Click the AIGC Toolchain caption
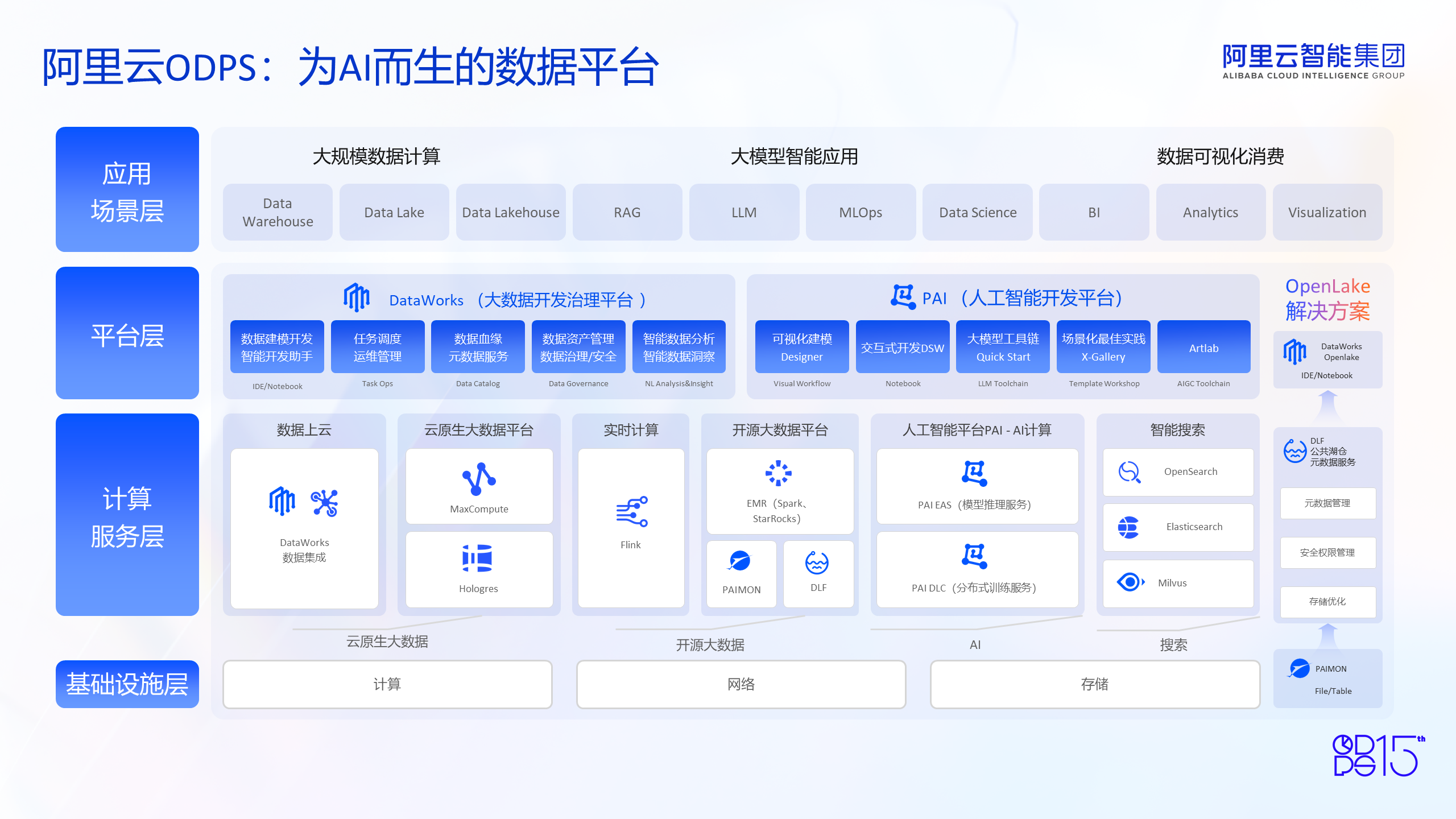 point(1203,384)
